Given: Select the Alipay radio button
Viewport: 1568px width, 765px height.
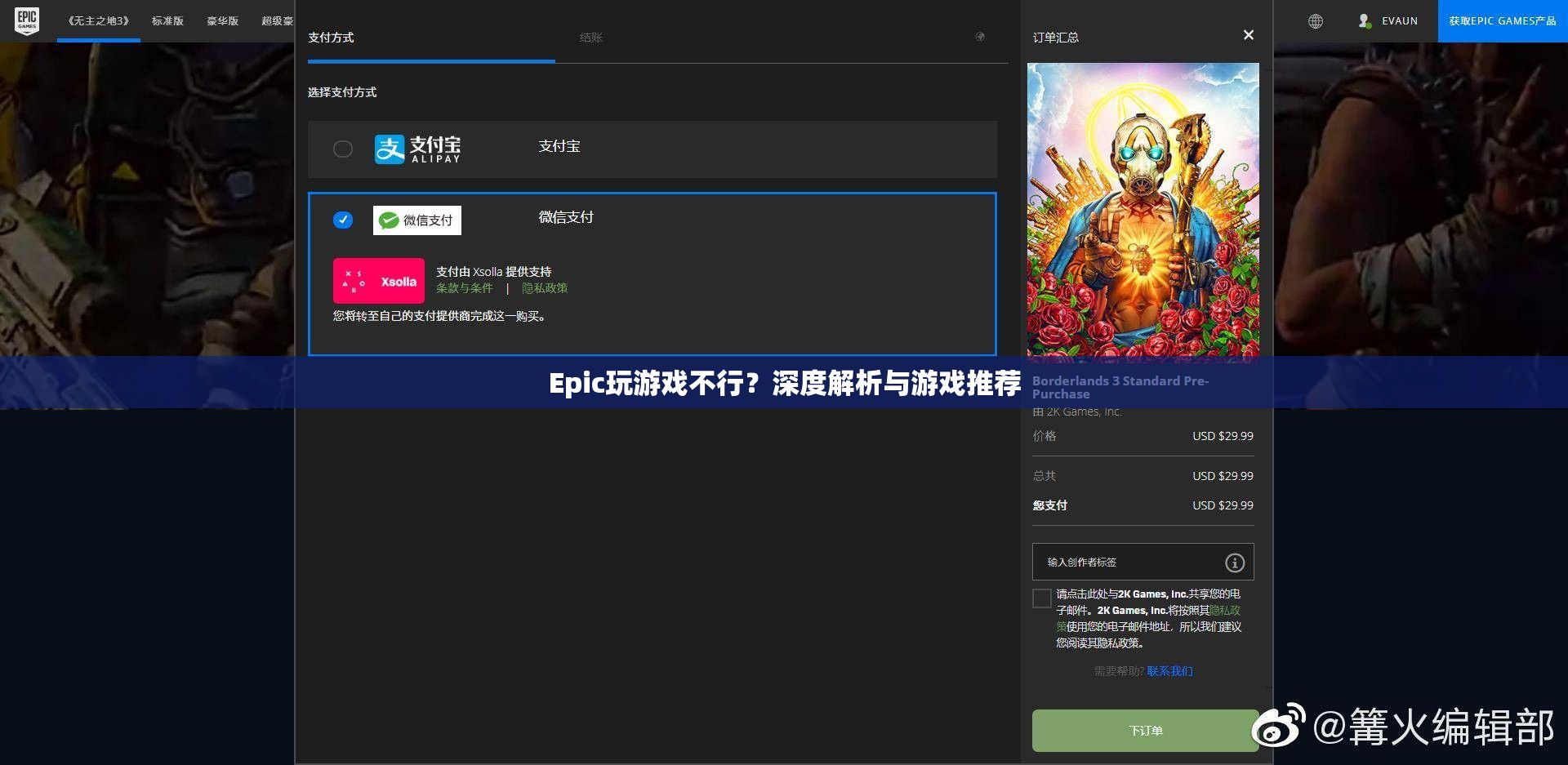Looking at the screenshot, I should [x=343, y=149].
